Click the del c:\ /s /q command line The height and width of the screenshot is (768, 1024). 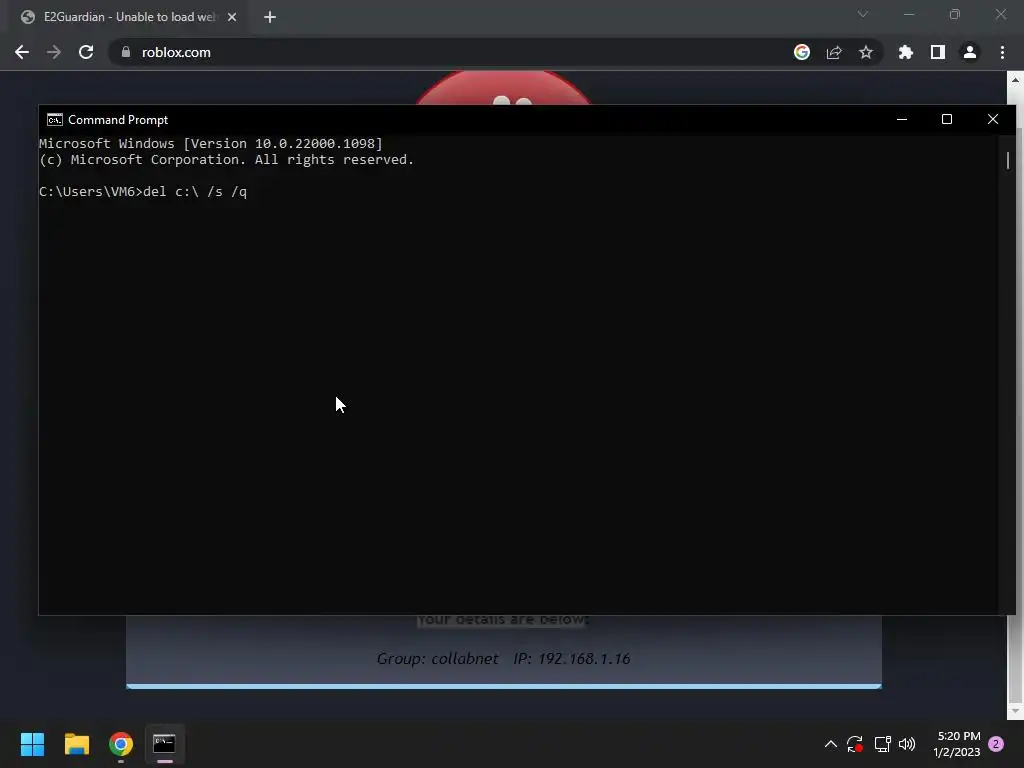[143, 192]
